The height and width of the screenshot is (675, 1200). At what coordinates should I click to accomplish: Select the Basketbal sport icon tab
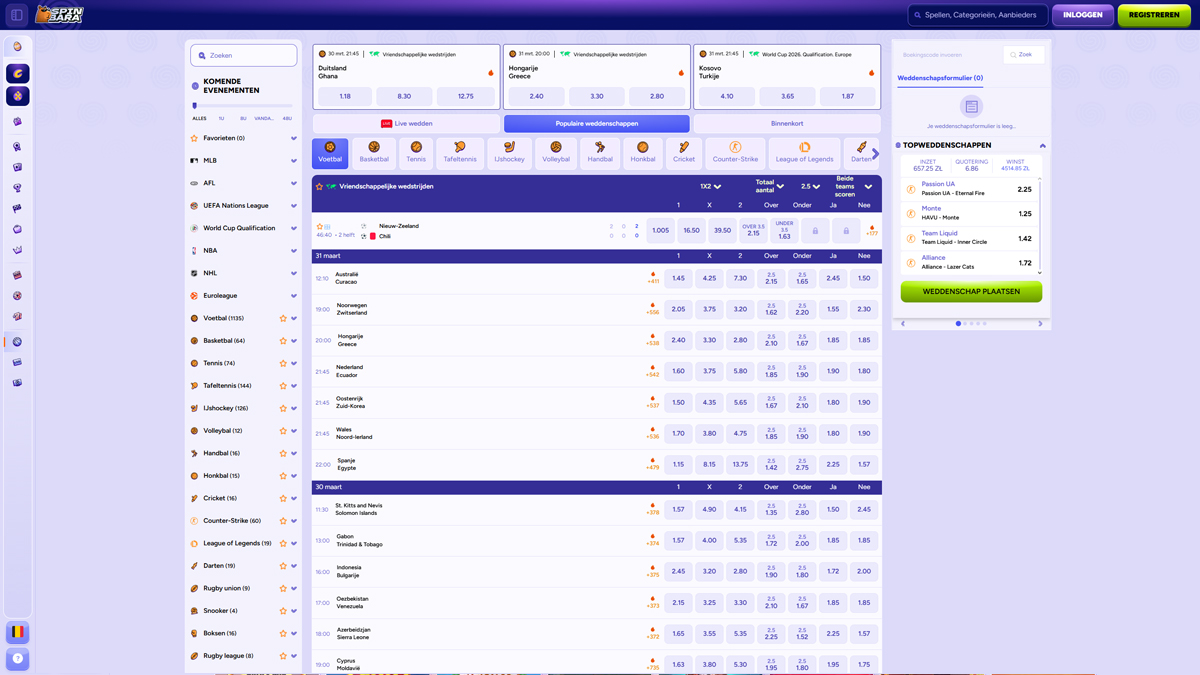pyautogui.click(x=374, y=153)
